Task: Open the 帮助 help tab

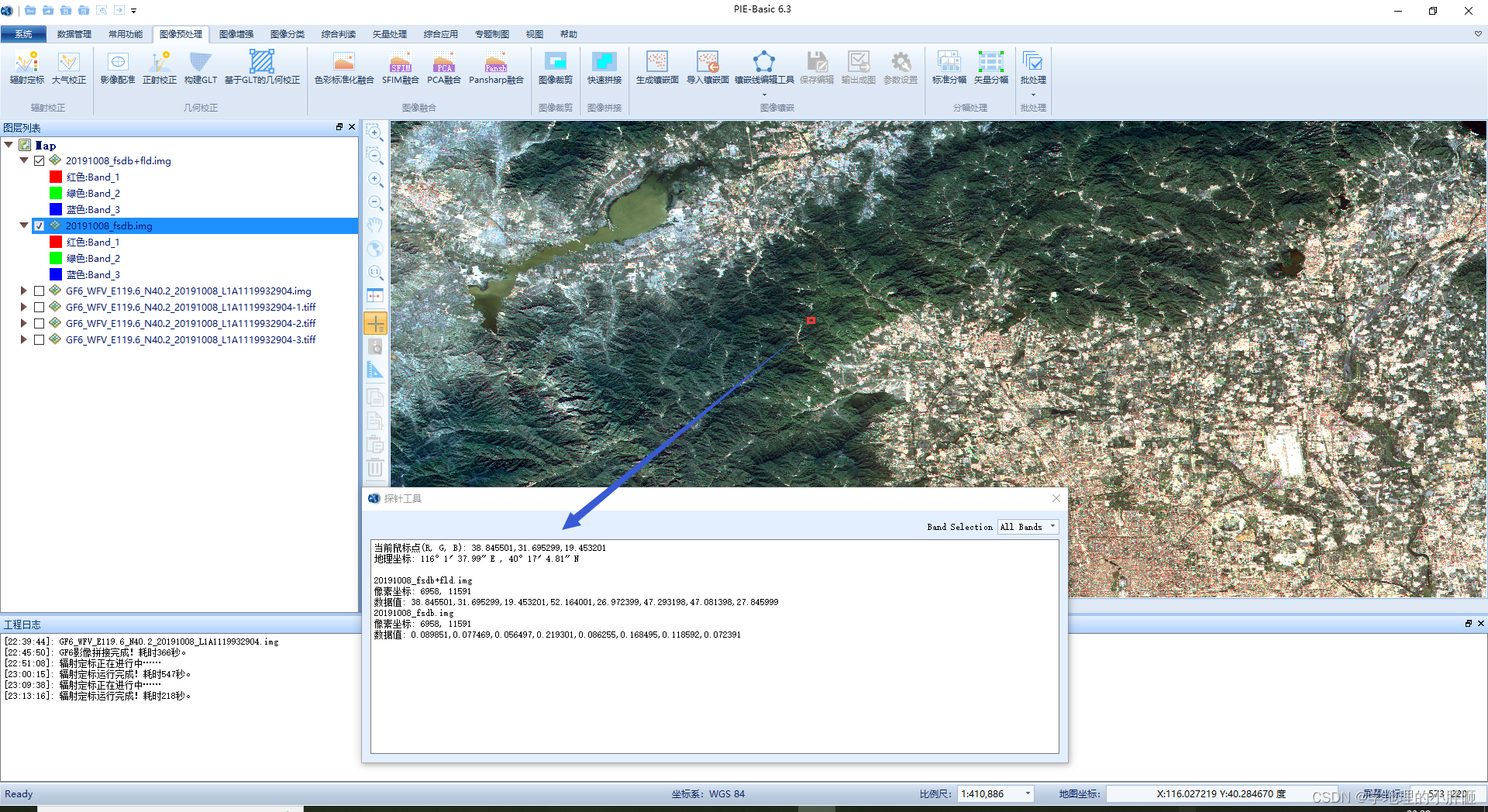Action: [x=569, y=34]
